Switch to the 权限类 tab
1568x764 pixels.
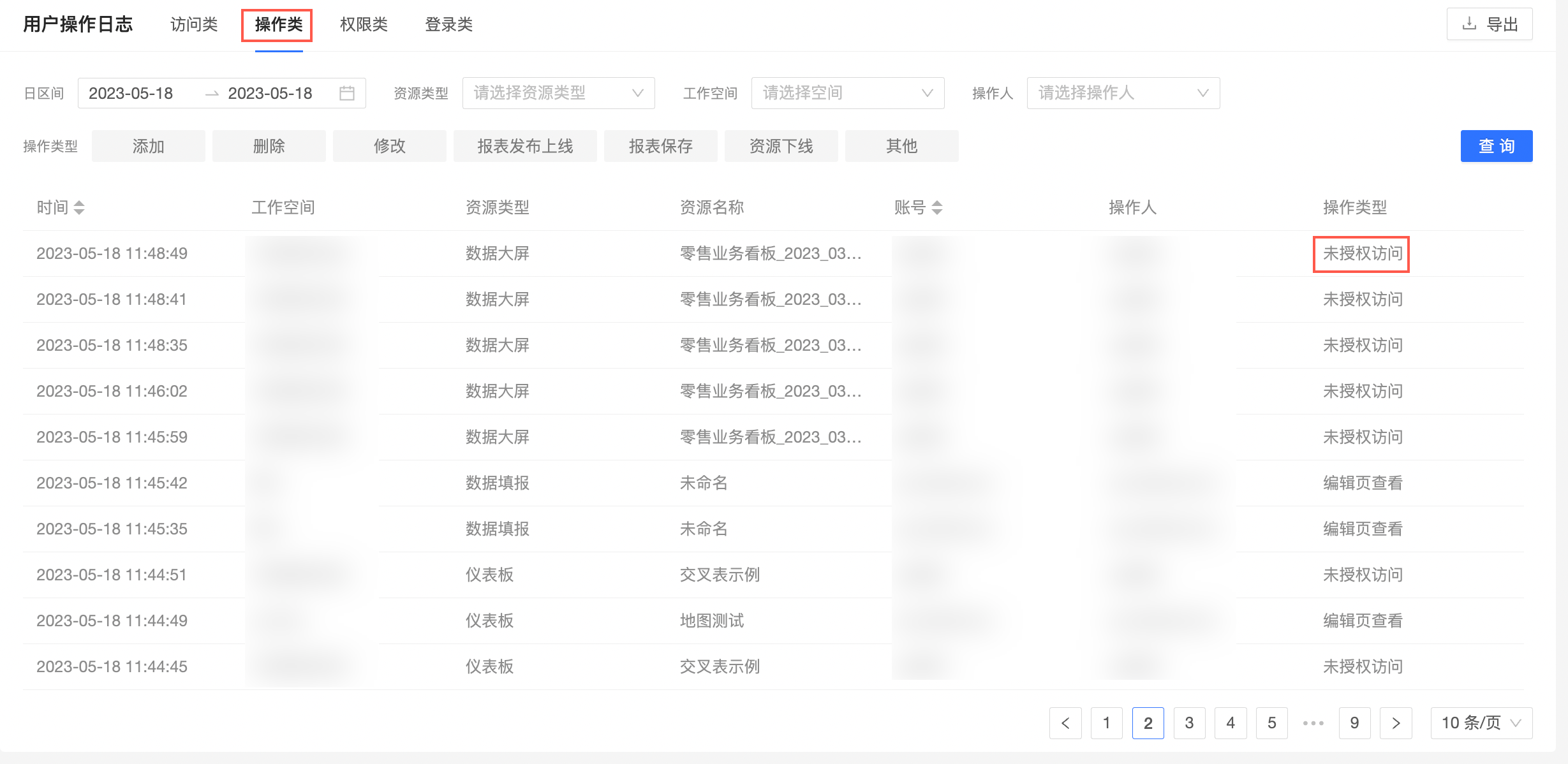(x=364, y=24)
